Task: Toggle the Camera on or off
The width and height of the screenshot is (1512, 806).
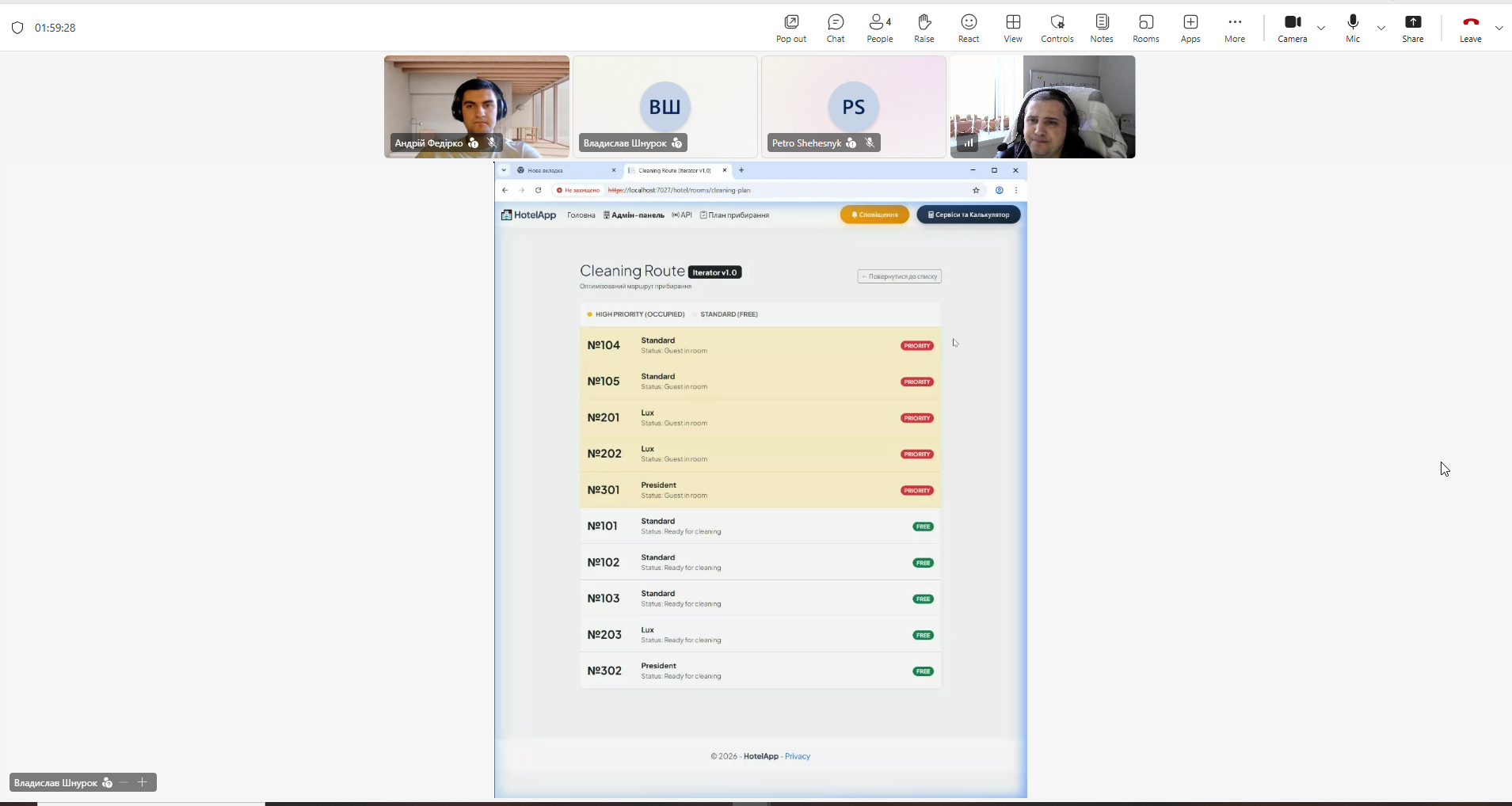Action: 1292,28
